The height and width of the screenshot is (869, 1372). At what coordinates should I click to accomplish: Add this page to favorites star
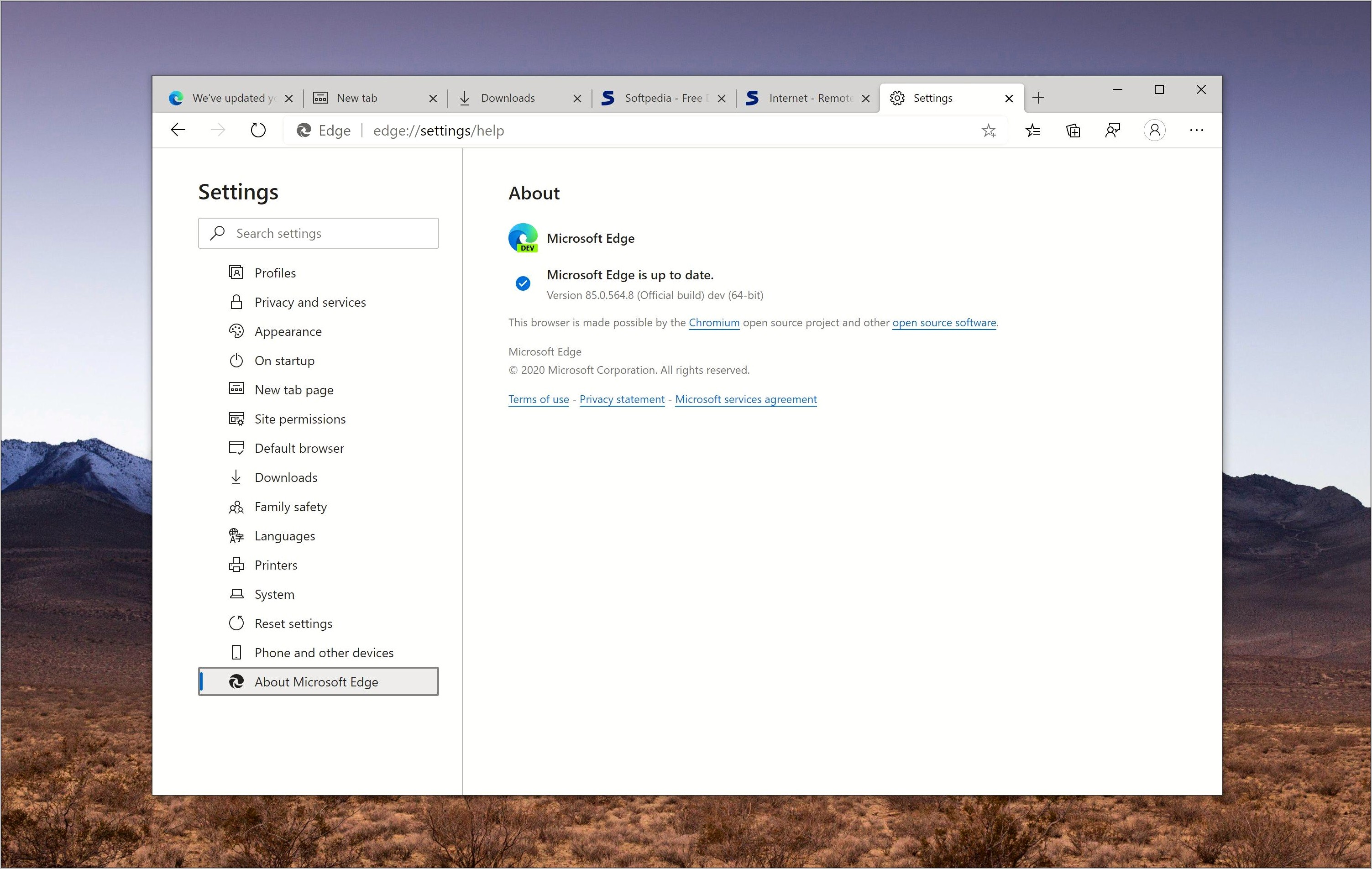click(989, 131)
